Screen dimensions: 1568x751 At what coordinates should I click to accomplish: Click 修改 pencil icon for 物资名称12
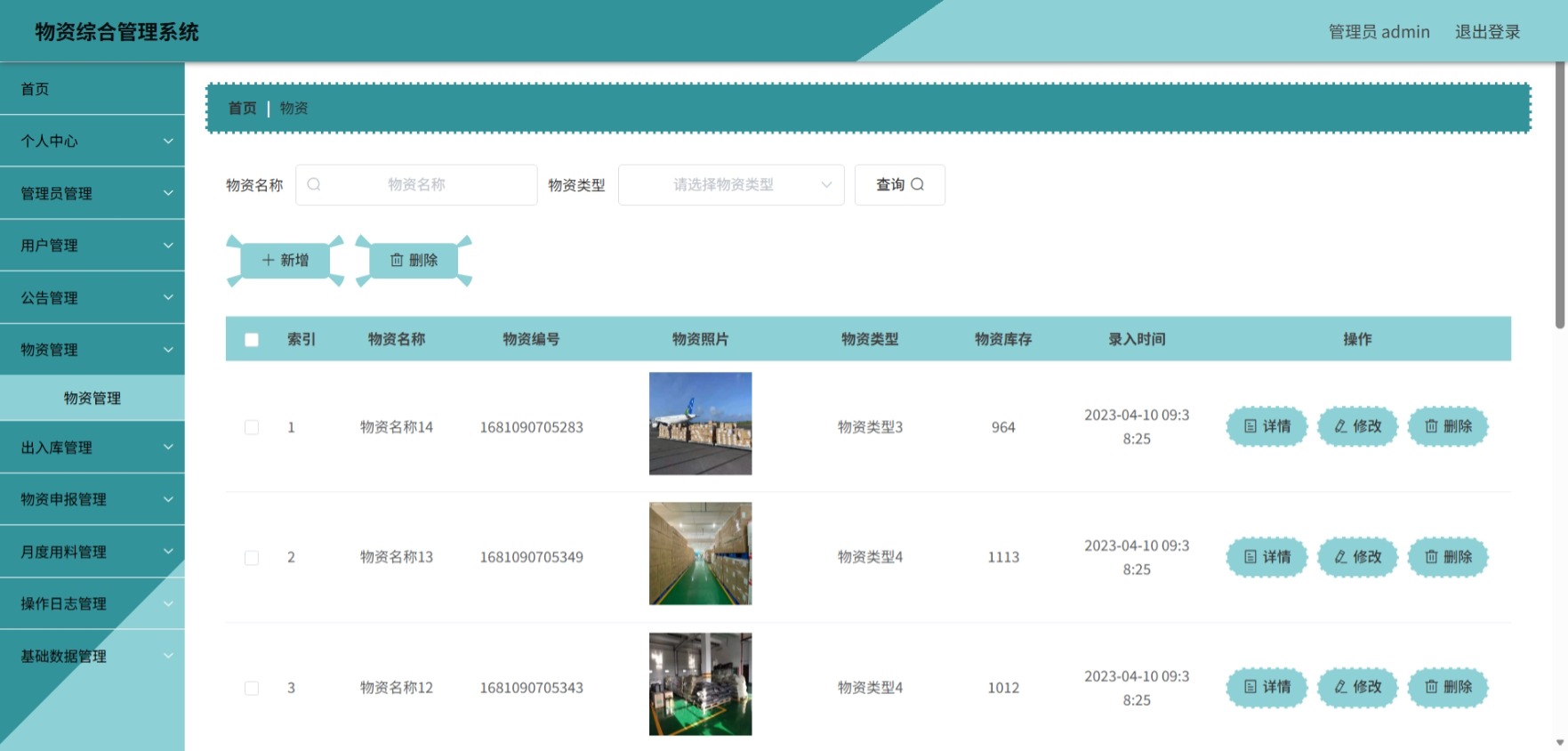tap(1340, 687)
